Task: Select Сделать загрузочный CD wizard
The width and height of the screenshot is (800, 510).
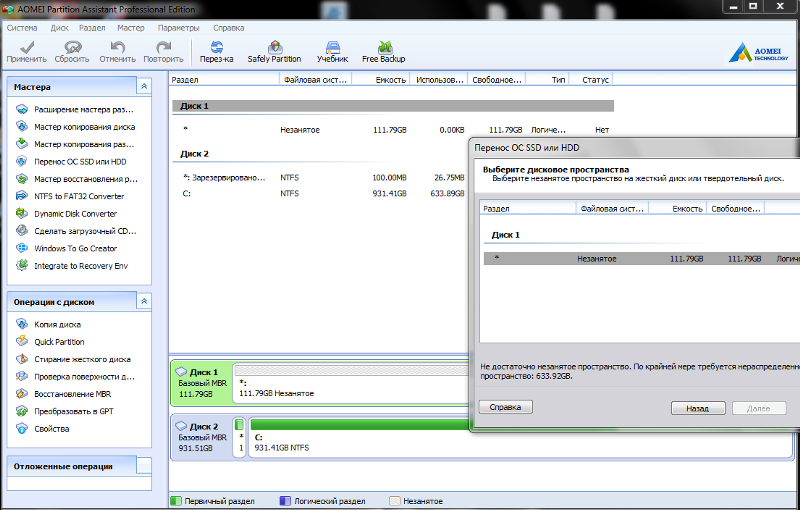Action: 77,231
